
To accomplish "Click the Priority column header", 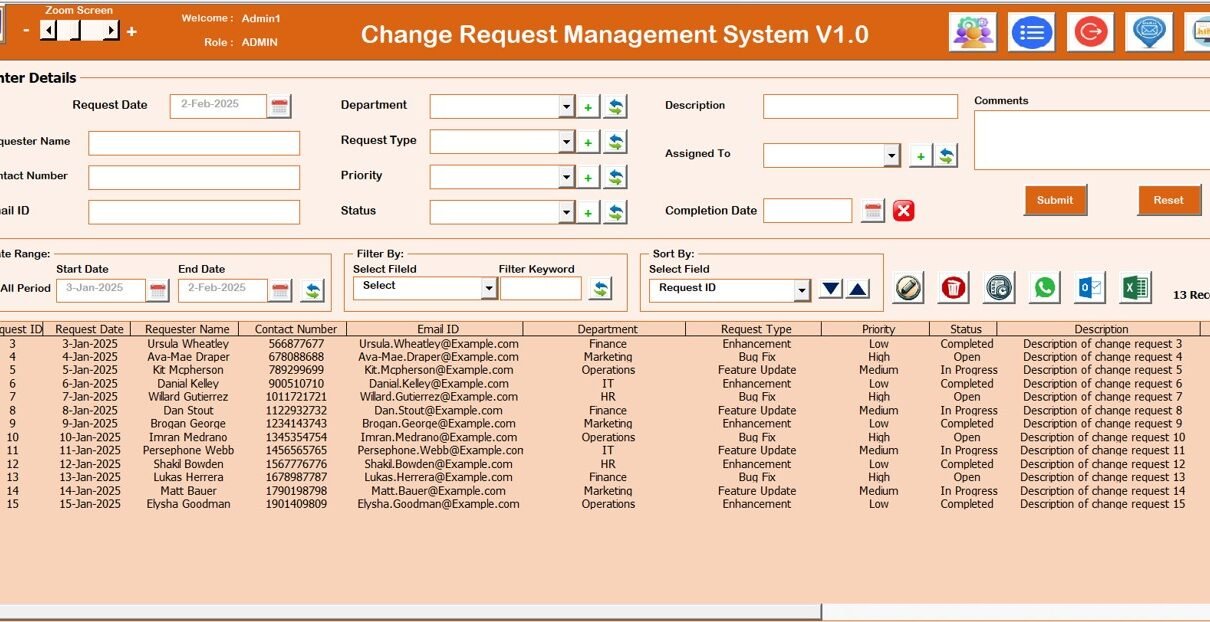I will click(878, 329).
